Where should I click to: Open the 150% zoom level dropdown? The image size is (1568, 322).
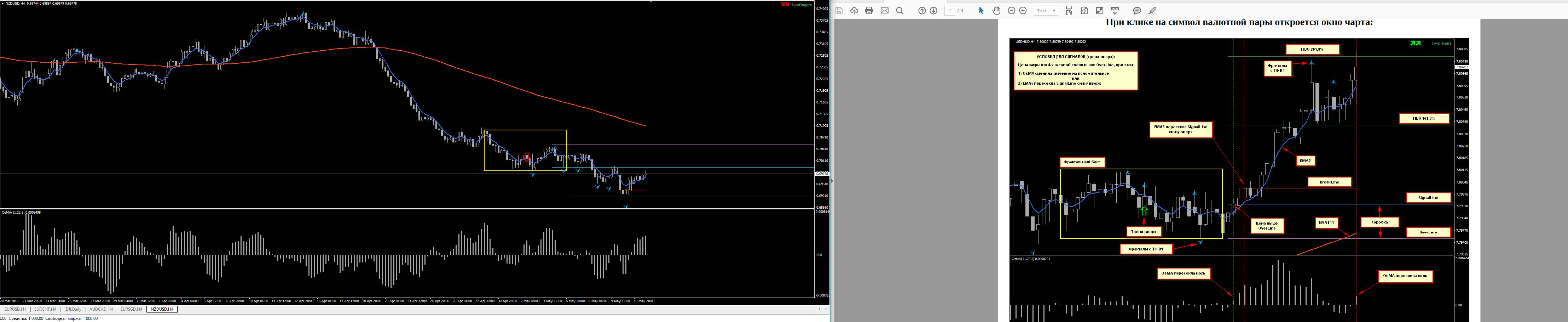tap(1046, 10)
